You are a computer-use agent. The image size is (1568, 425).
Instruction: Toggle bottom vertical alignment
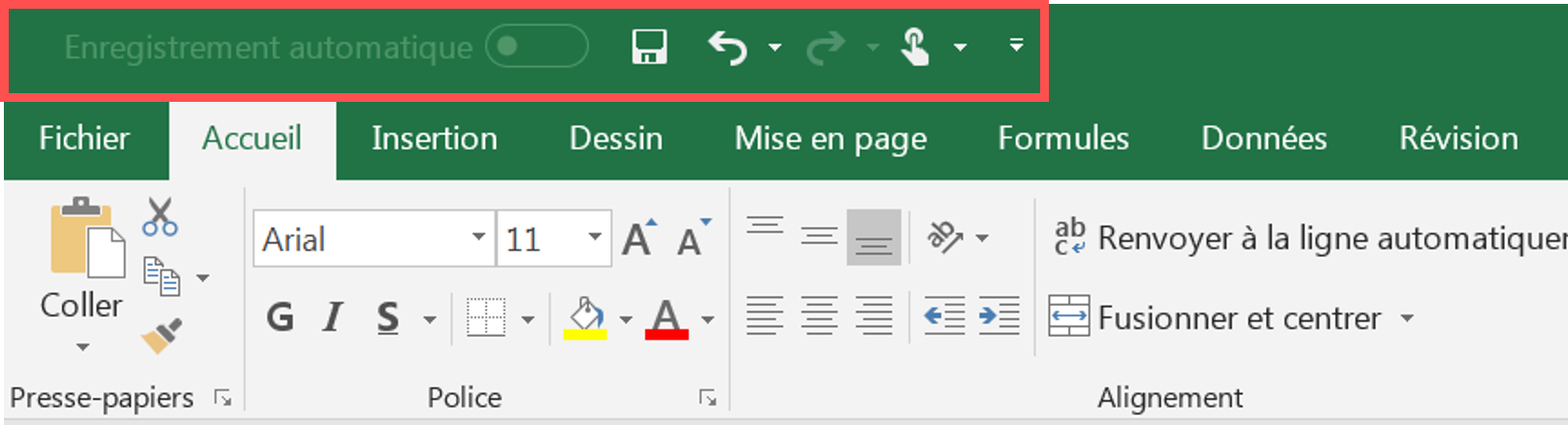(x=873, y=237)
